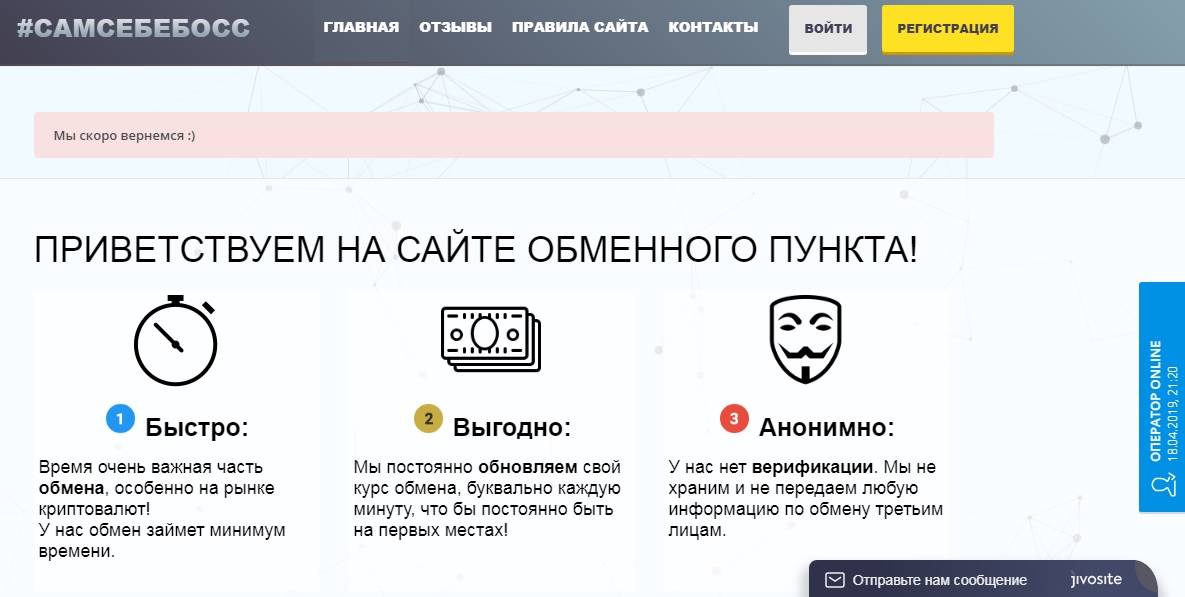1185x597 pixels.
Task: Click the gold number 2 badge
Action: coord(428,419)
